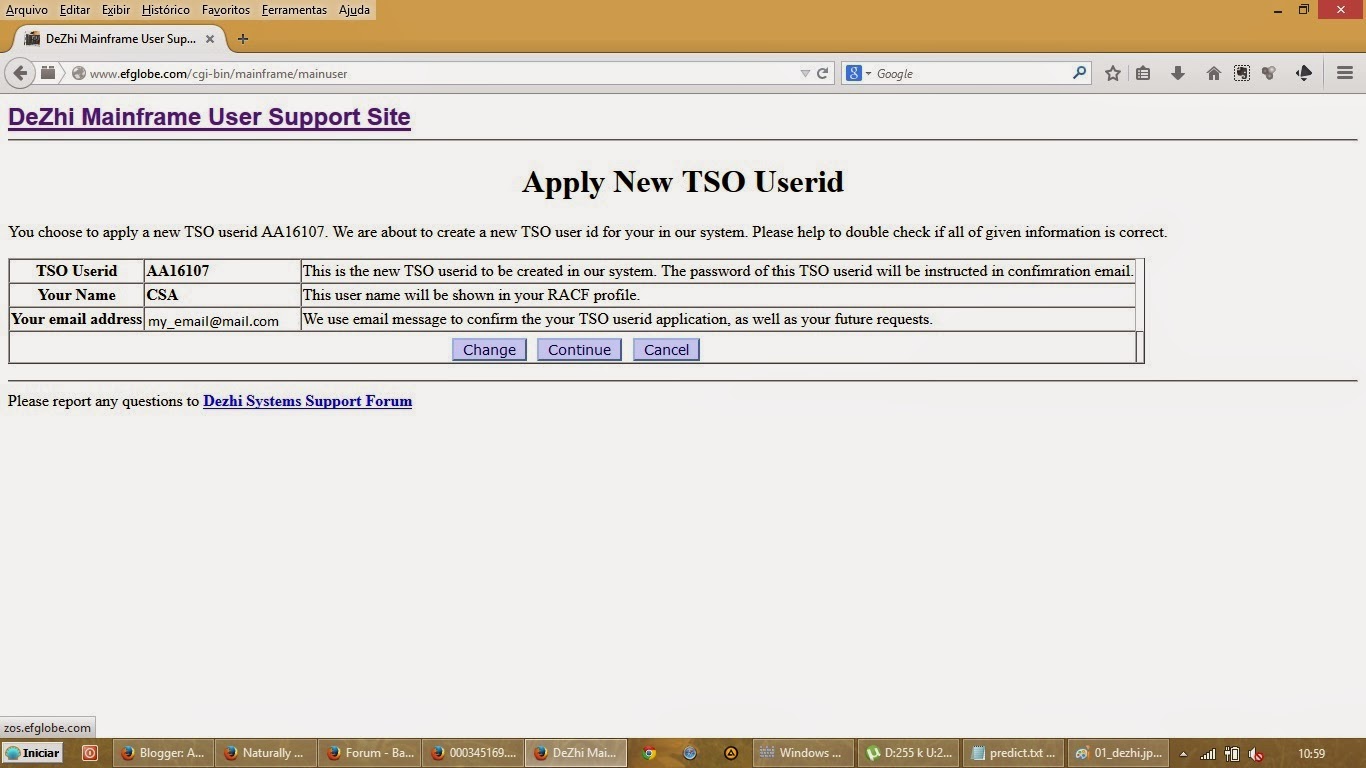Reload the page with the refresh icon
The width and height of the screenshot is (1366, 768).
point(822,73)
